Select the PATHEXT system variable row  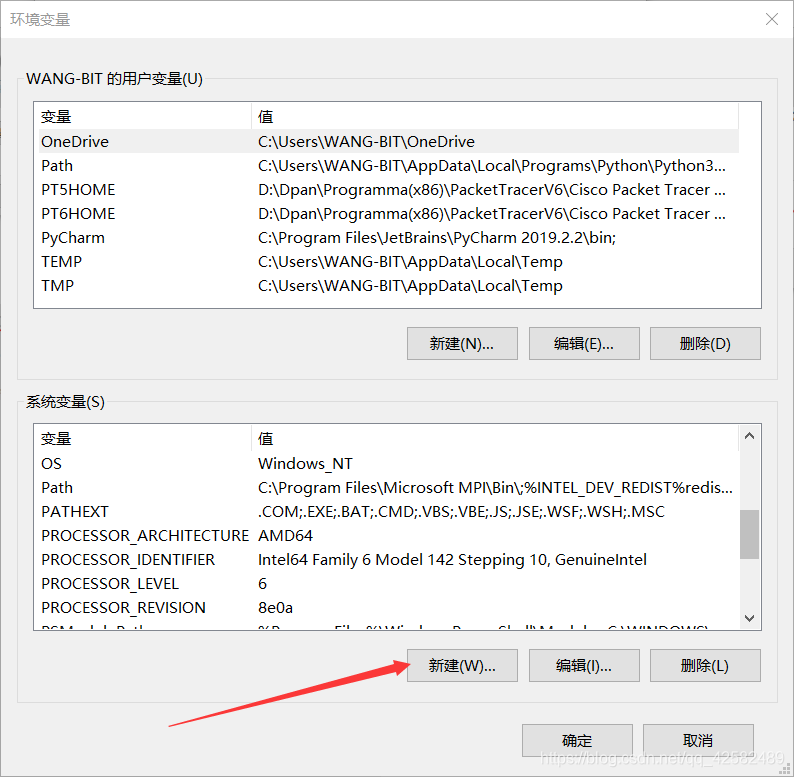388,512
